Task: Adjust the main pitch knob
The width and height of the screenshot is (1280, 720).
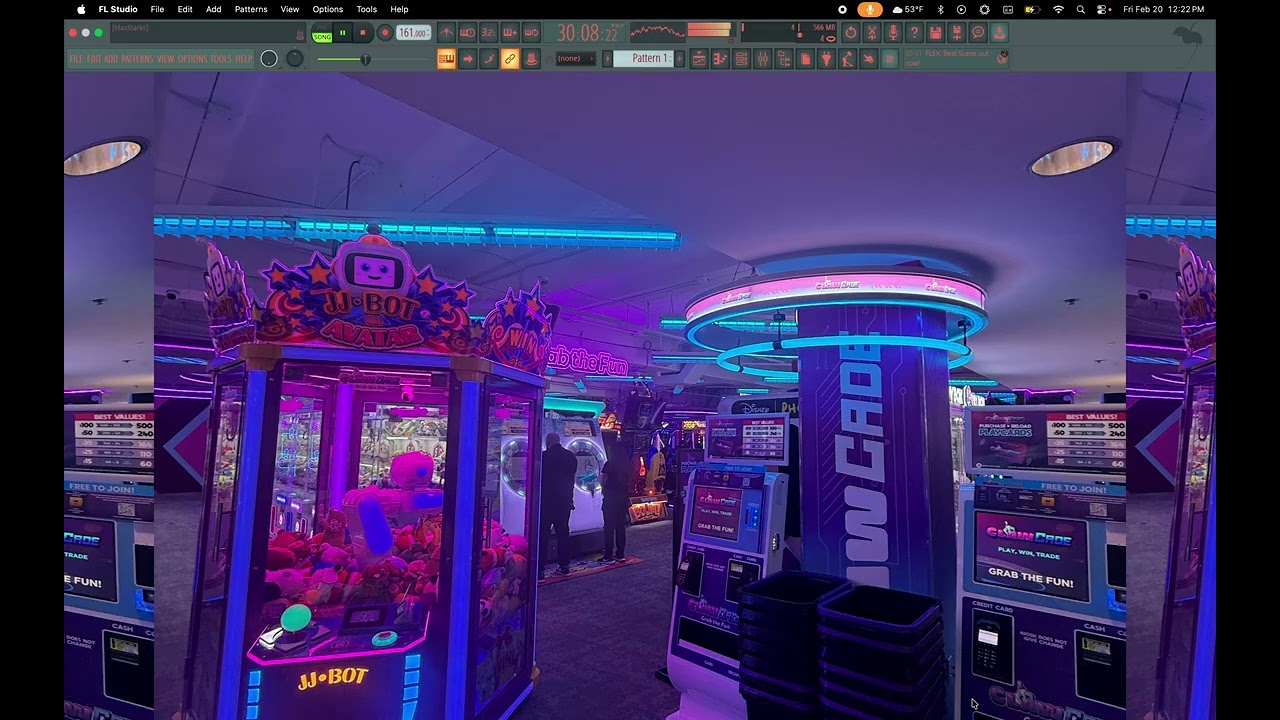Action: (x=294, y=58)
